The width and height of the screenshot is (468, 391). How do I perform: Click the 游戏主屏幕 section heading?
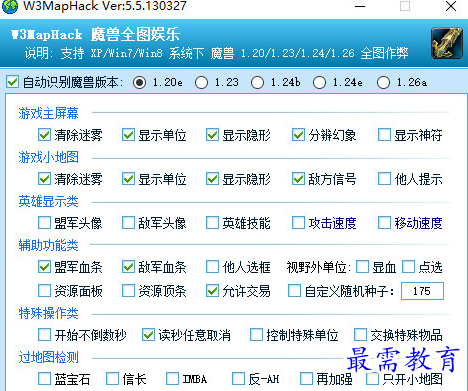(x=48, y=113)
